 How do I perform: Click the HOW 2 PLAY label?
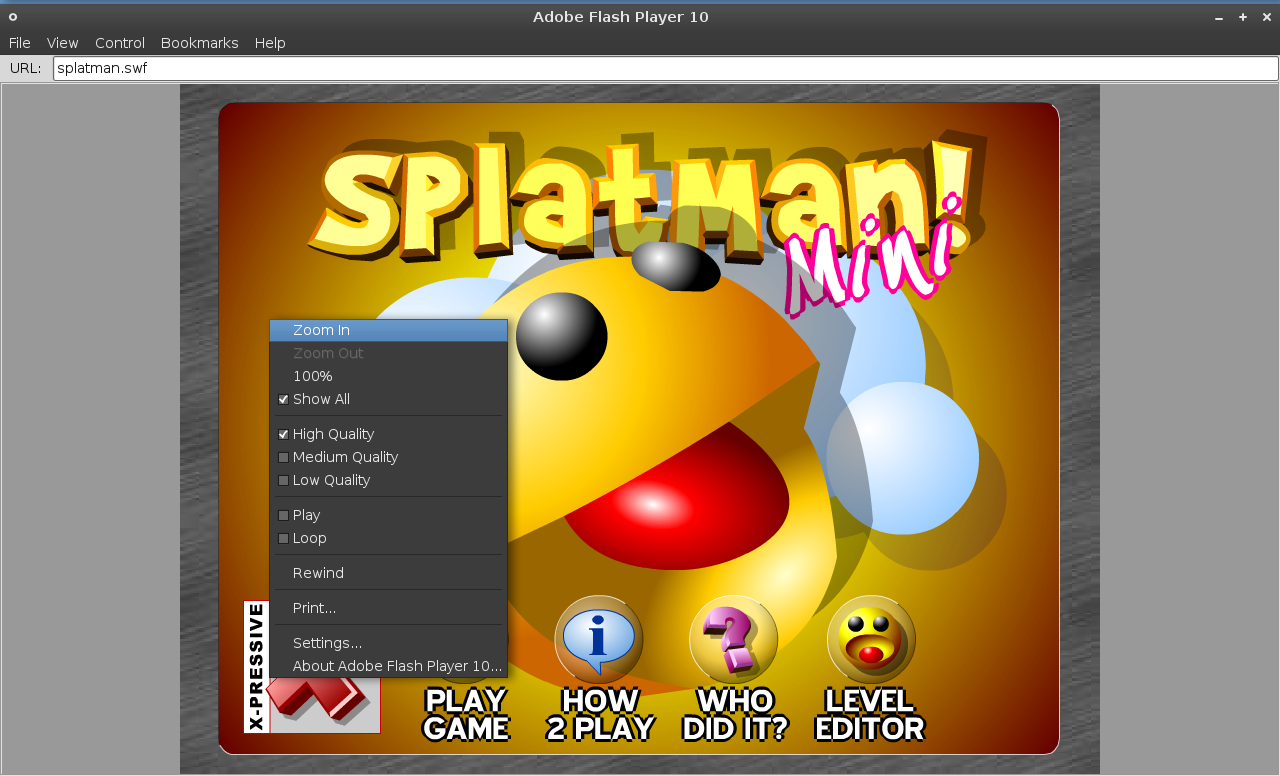[x=601, y=715]
